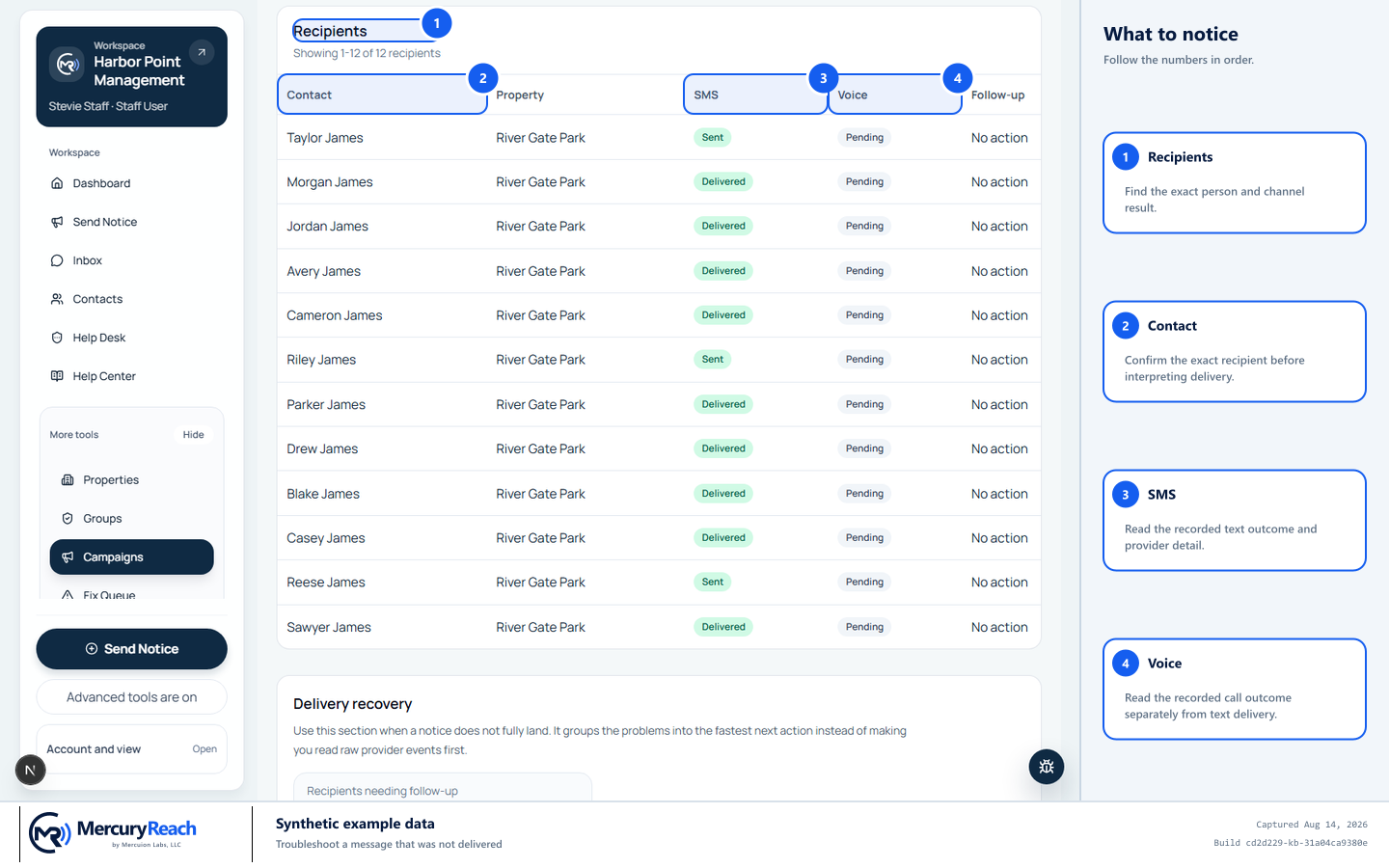Screen dimensions: 1389x868
Task: Open the Dashboard home icon
Action: click(57, 183)
